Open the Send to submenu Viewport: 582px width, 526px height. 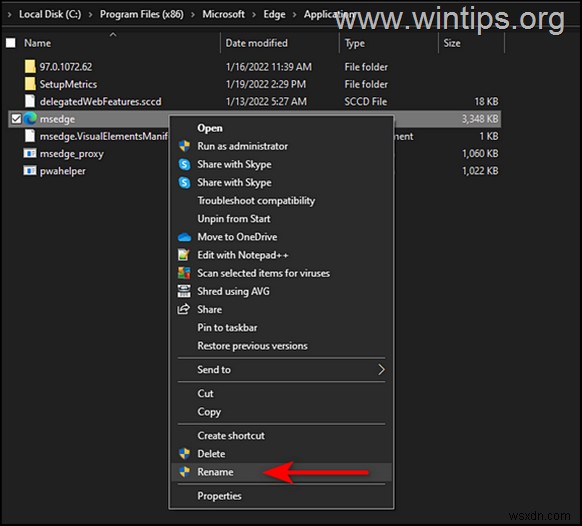pyautogui.click(x=281, y=369)
